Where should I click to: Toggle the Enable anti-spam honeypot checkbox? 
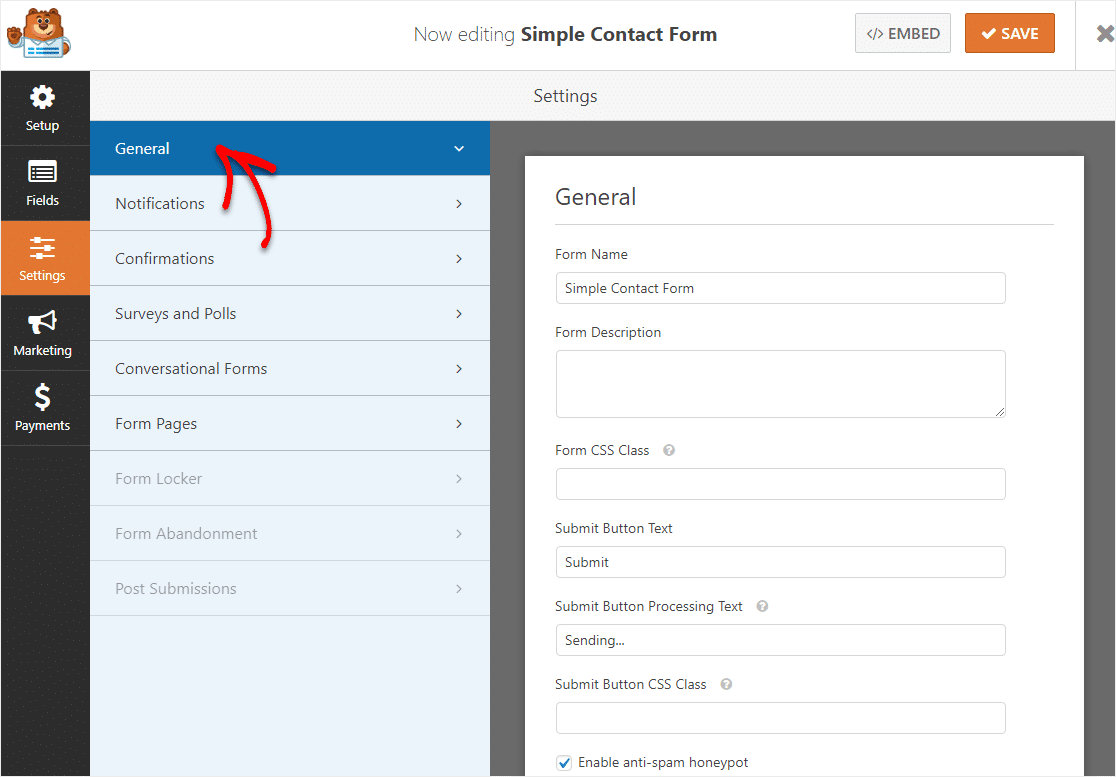click(x=564, y=763)
